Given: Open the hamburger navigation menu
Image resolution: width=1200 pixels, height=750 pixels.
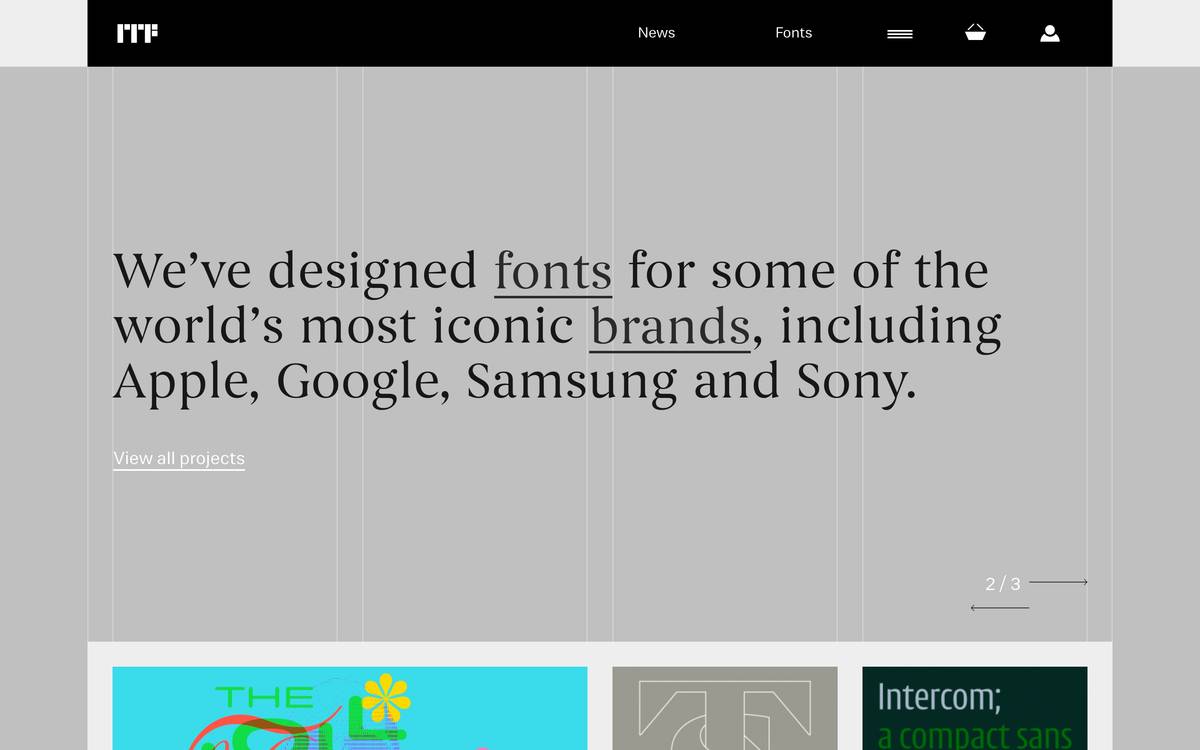Looking at the screenshot, I should pyautogui.click(x=899, y=32).
